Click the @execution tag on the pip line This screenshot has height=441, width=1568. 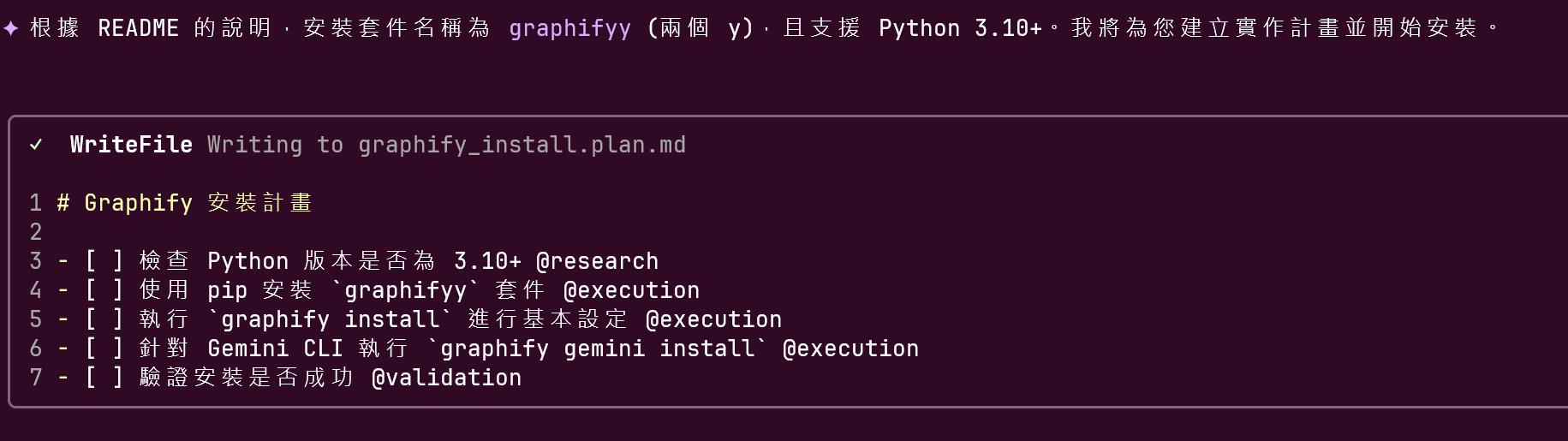point(631,290)
